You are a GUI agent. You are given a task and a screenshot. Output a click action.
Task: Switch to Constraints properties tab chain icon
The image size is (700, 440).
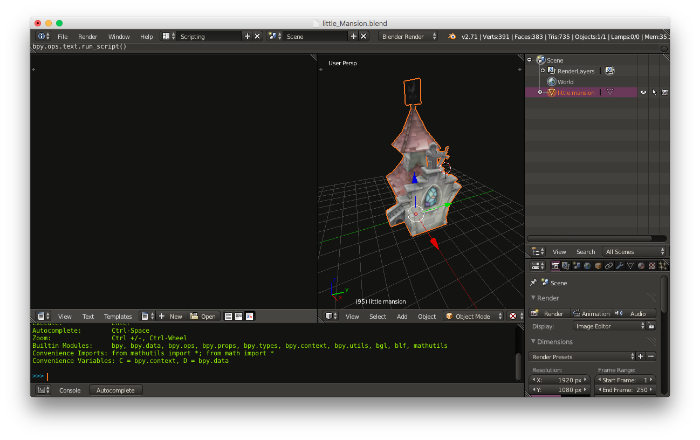(x=608, y=266)
